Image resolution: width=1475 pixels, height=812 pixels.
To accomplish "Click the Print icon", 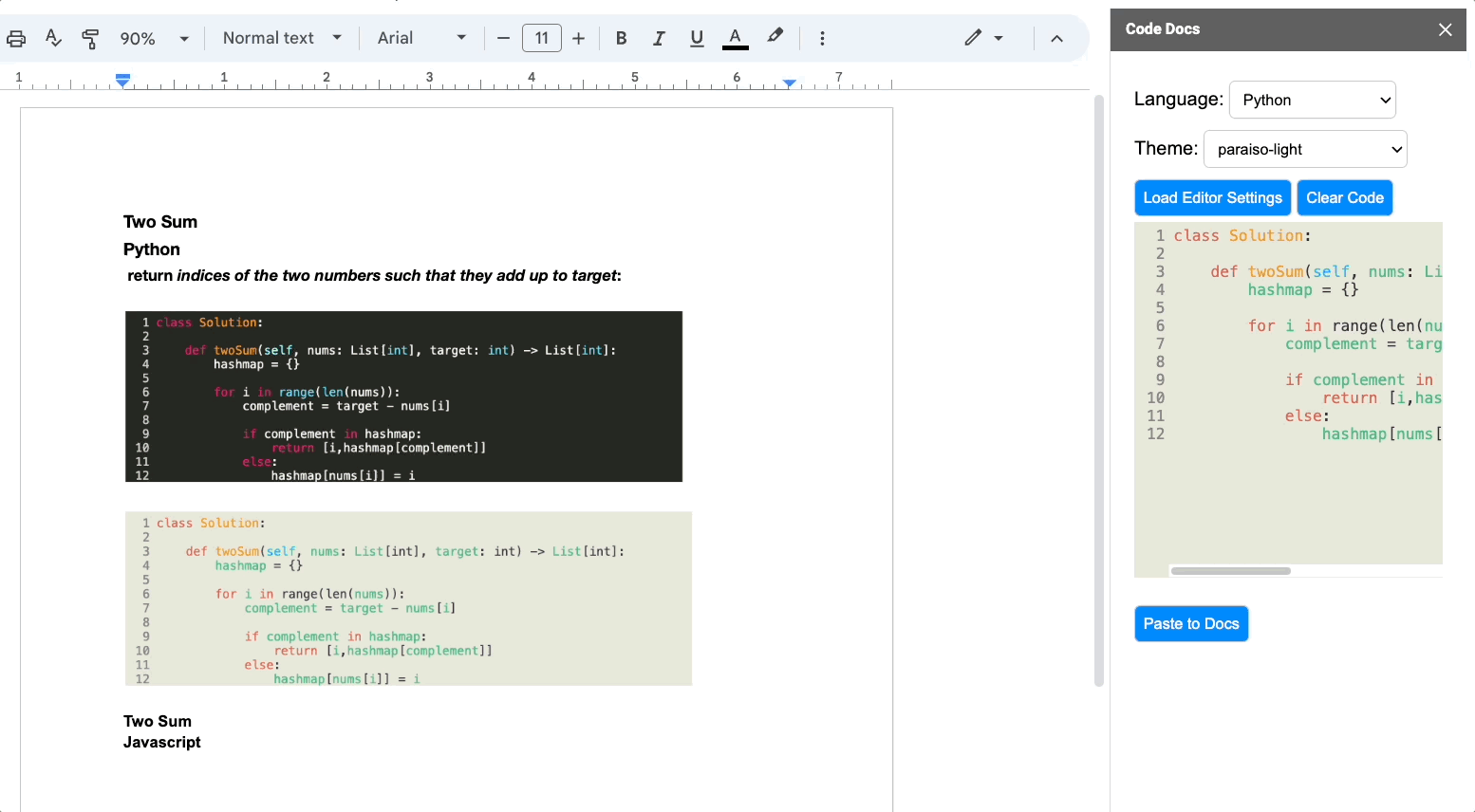I will click(16, 39).
